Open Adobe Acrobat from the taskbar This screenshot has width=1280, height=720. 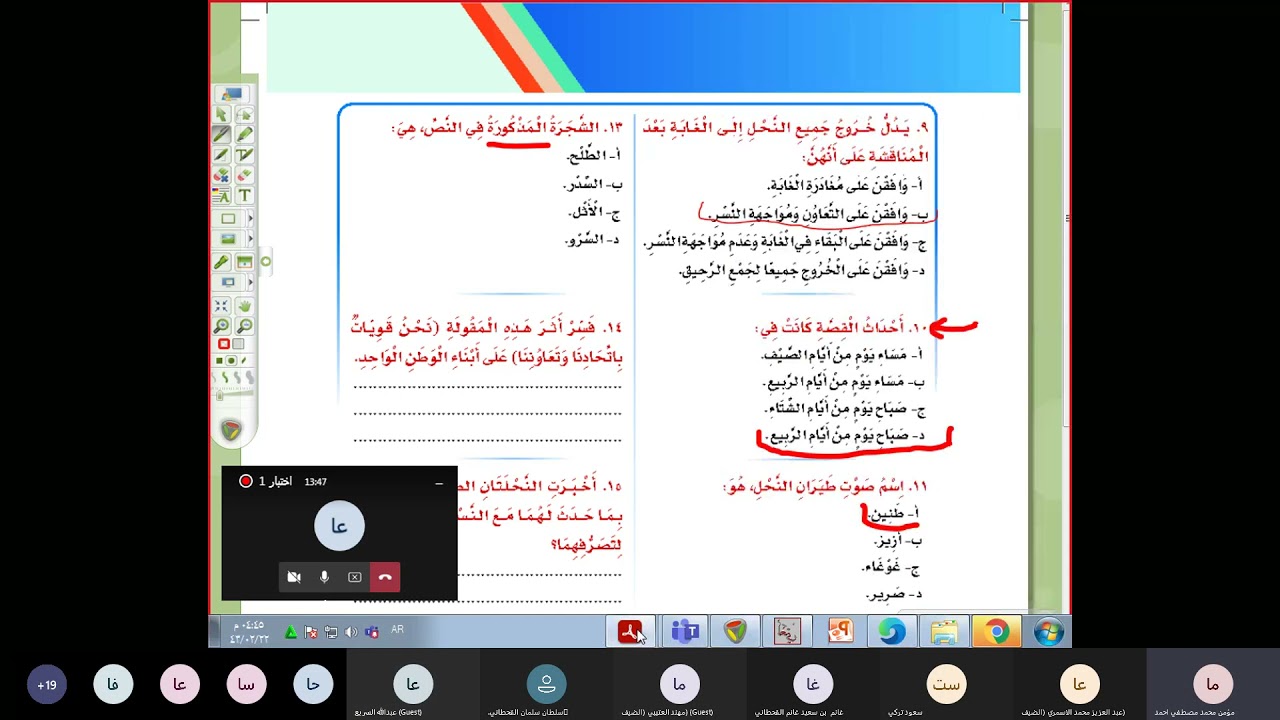point(630,632)
